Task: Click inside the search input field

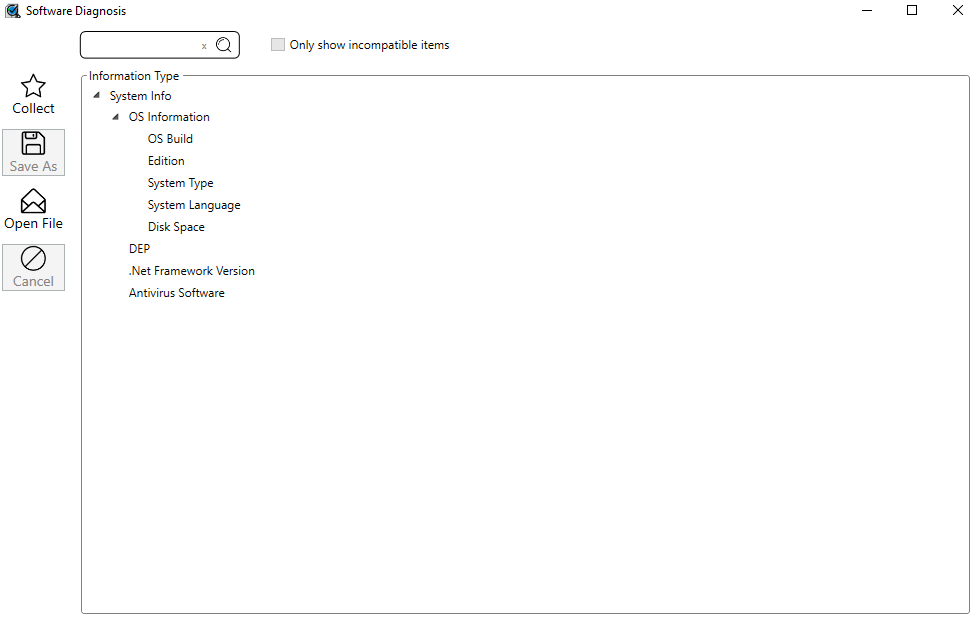Action: [140, 45]
